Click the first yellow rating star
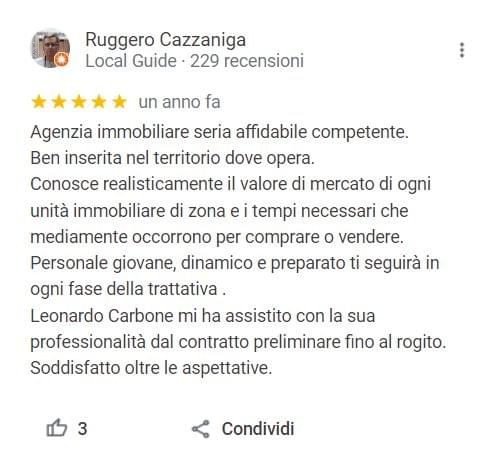This screenshot has width=501, height=468. point(39,102)
